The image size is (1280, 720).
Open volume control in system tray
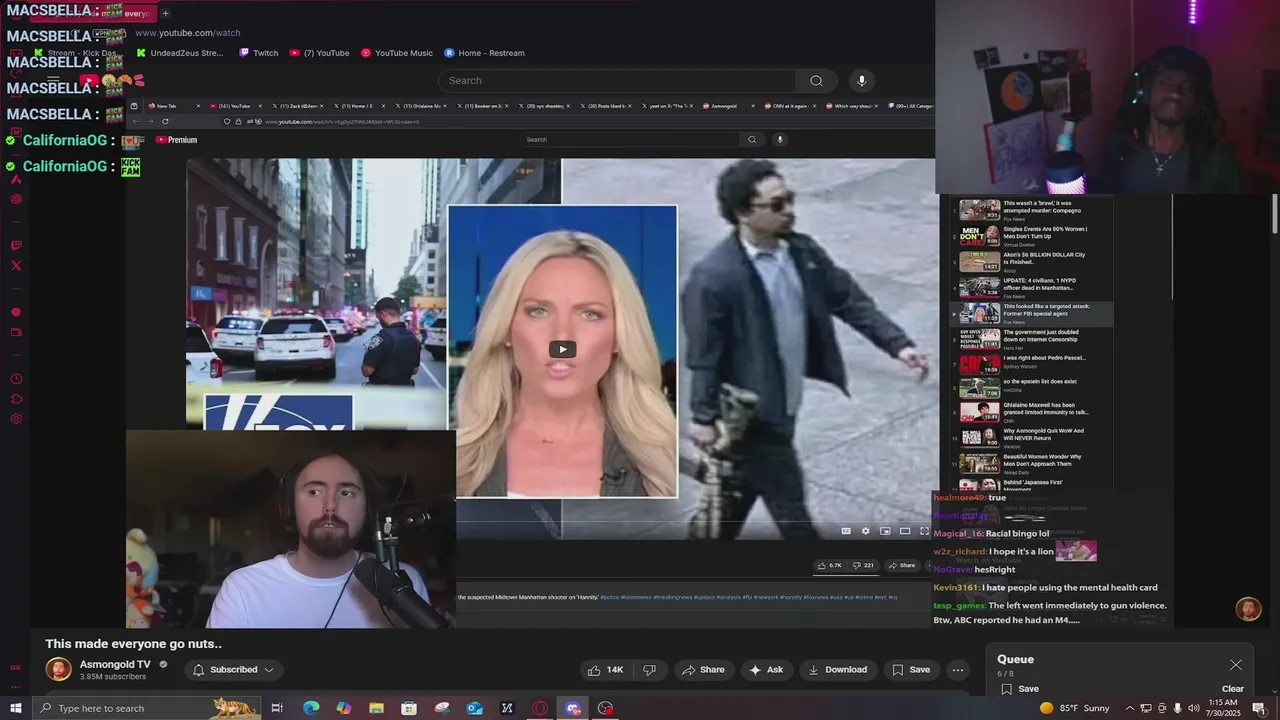coord(1194,708)
